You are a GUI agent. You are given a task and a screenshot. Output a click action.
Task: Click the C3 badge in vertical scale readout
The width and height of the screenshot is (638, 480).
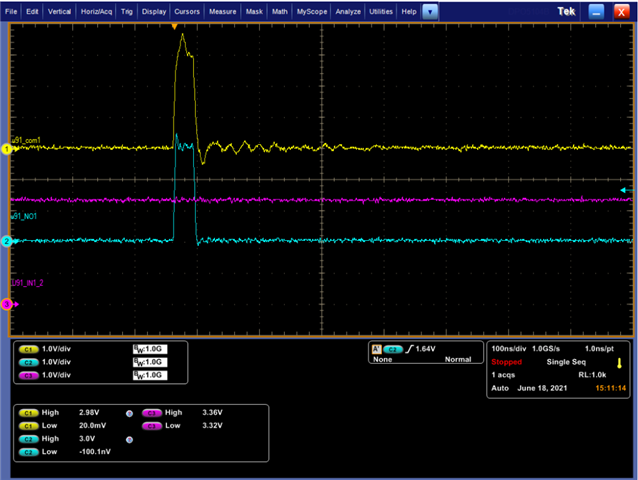(x=28, y=375)
